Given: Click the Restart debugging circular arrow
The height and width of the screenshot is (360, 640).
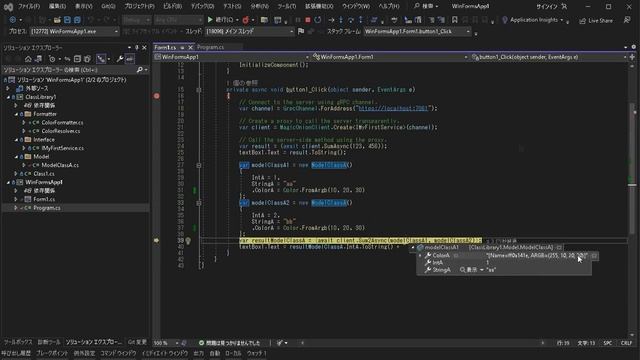Looking at the screenshot, I should point(318,20).
